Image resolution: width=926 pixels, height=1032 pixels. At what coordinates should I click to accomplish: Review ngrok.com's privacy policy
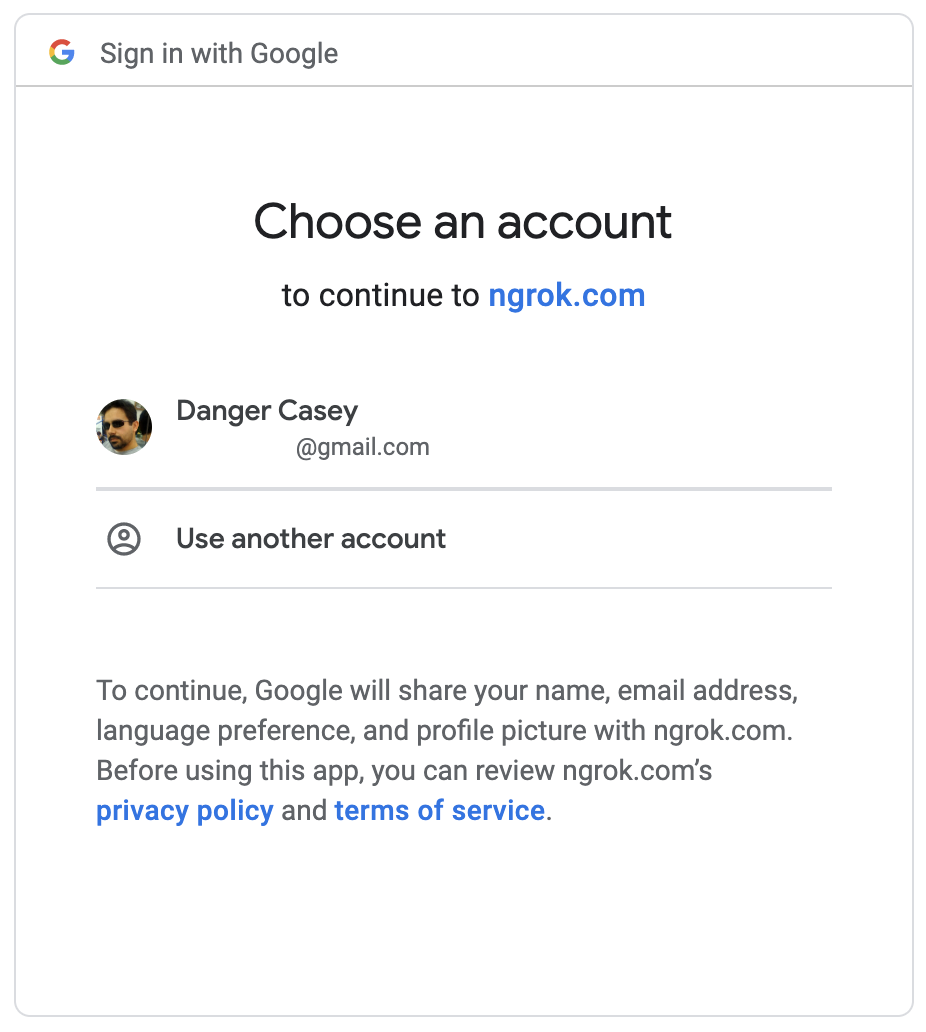click(184, 810)
